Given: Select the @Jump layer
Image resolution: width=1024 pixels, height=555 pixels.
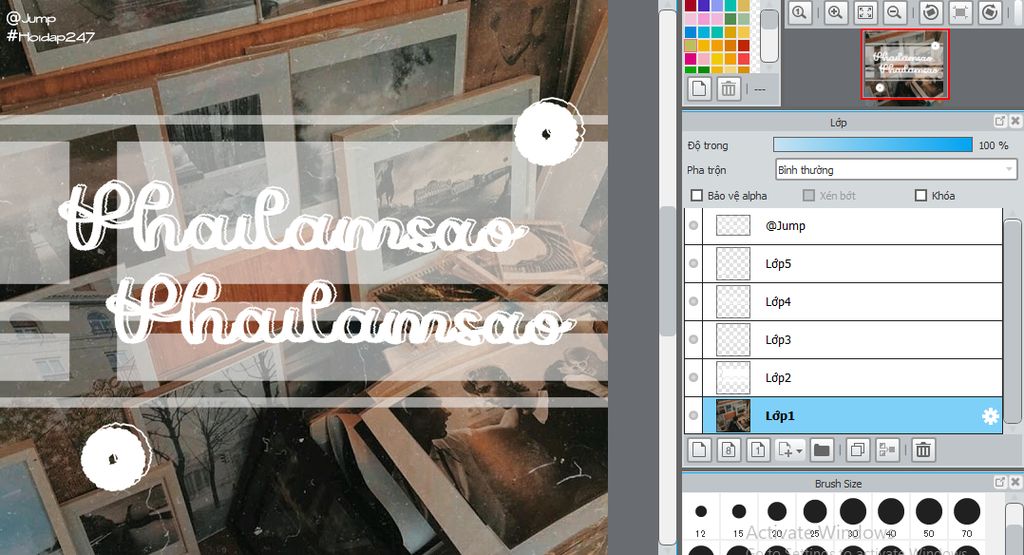Looking at the screenshot, I should tap(852, 226).
